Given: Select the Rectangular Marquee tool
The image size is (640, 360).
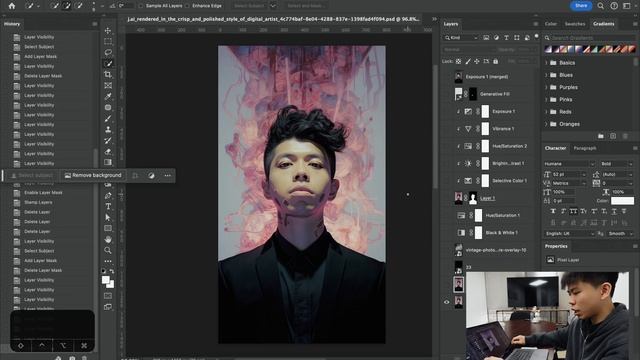Looking at the screenshot, I should click(108, 42).
